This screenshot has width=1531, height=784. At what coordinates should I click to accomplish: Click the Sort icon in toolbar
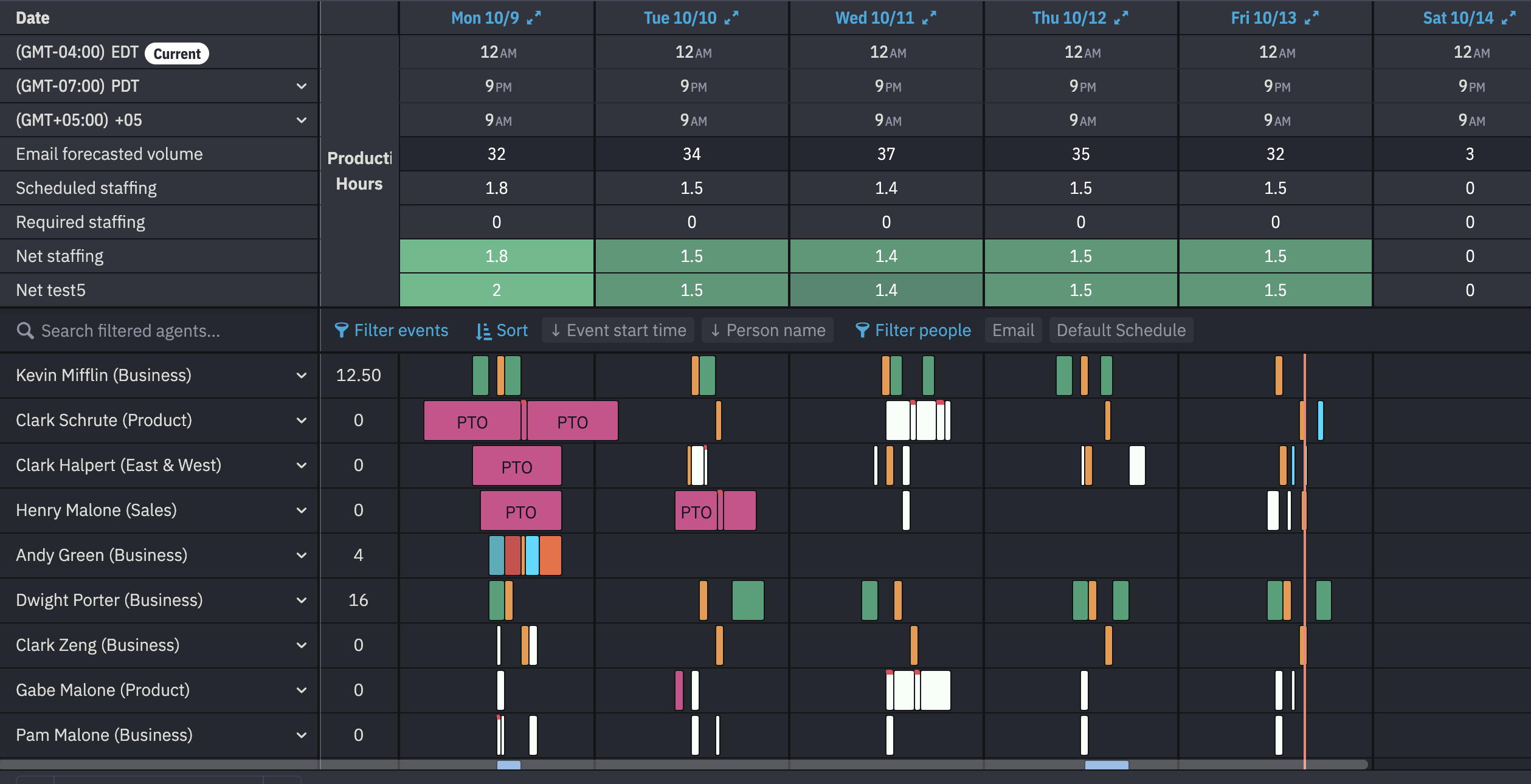click(x=483, y=331)
